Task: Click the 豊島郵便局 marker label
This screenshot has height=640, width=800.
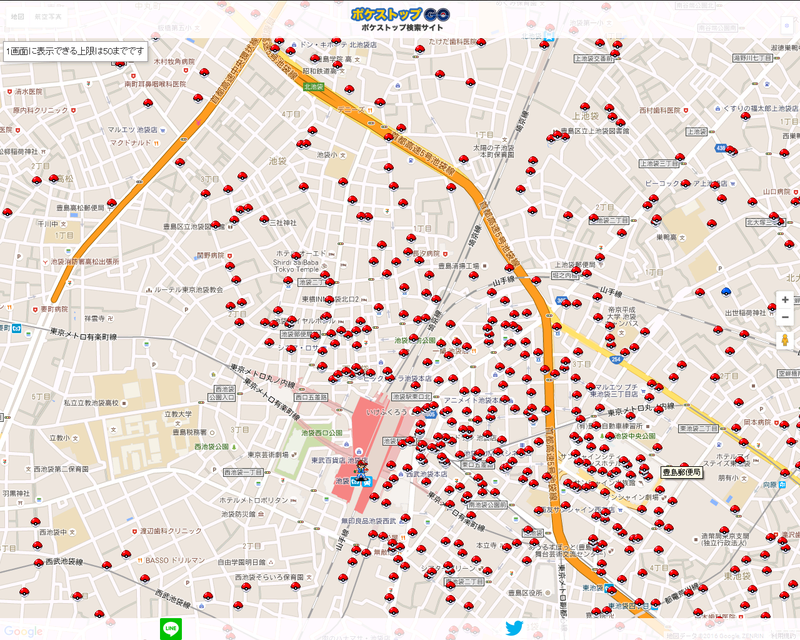Action: [x=682, y=473]
